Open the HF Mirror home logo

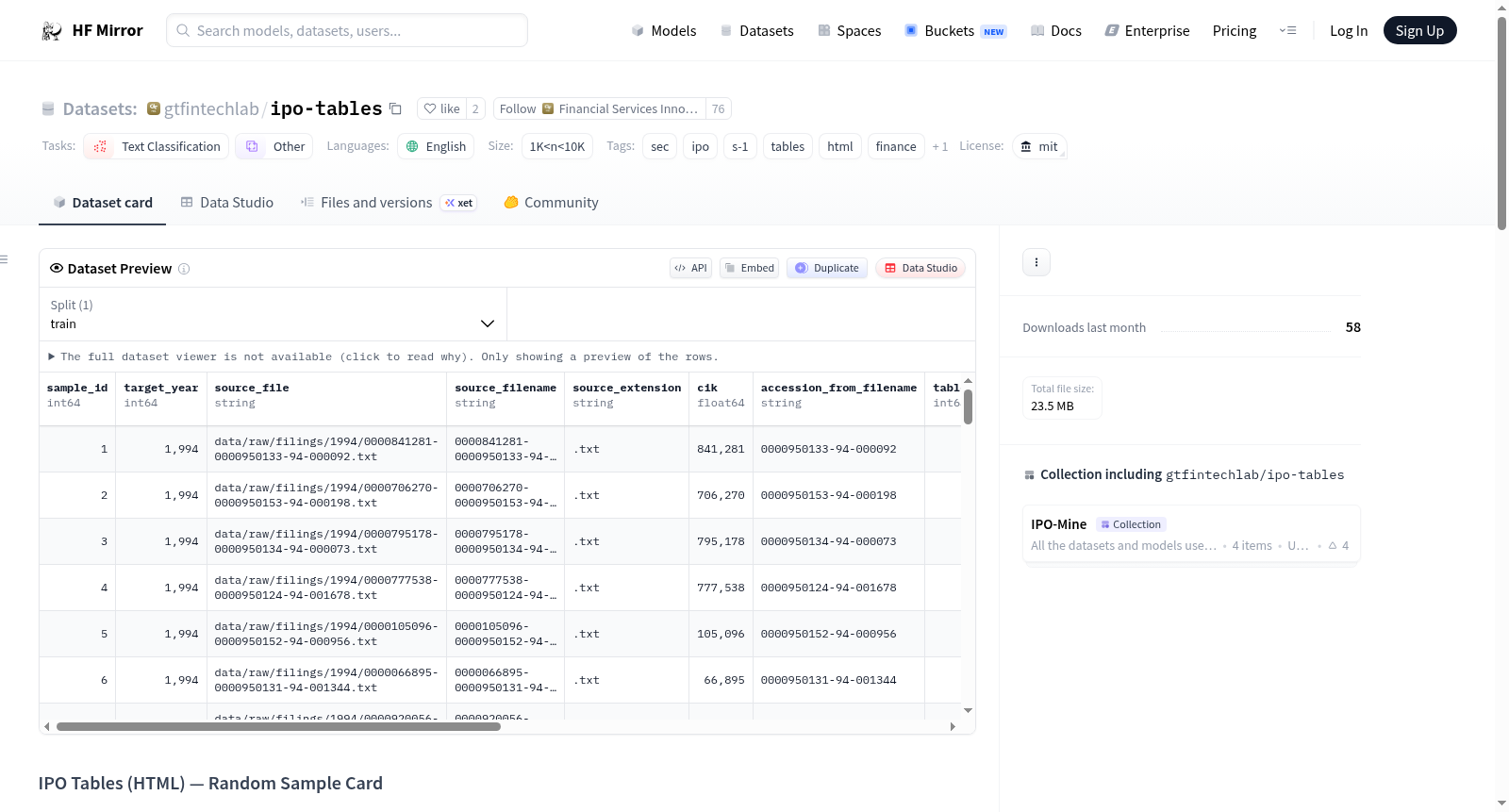click(91, 30)
